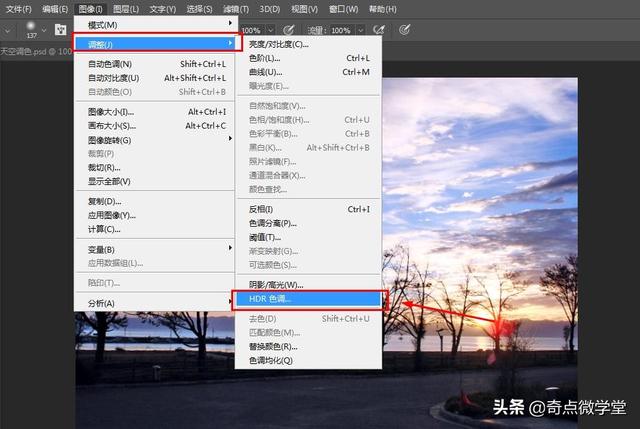Open the 视图(V) menu
The height and width of the screenshot is (429, 640).
point(304,9)
